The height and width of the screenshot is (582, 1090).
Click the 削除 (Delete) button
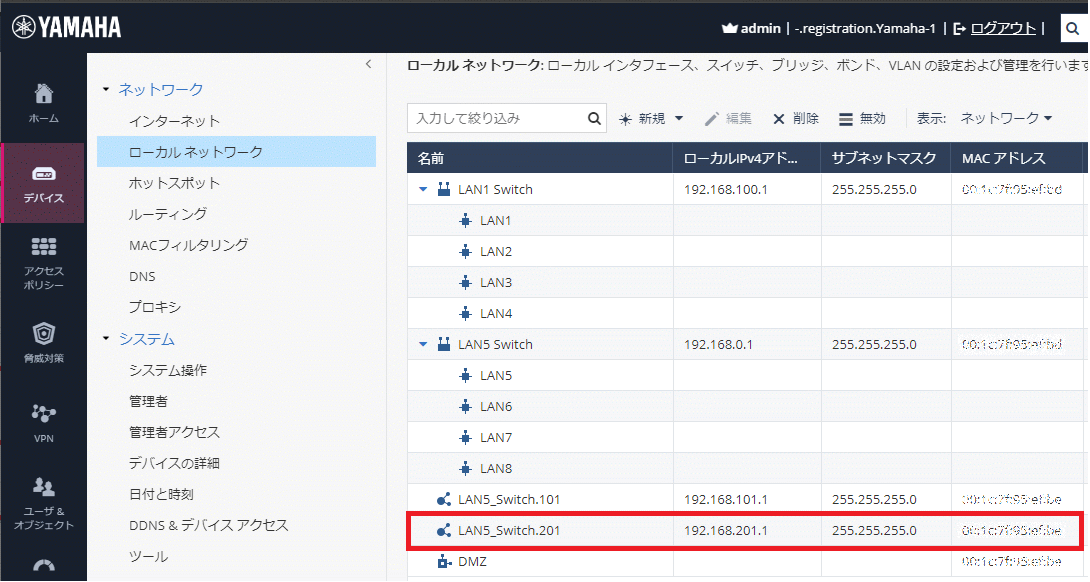(795, 118)
